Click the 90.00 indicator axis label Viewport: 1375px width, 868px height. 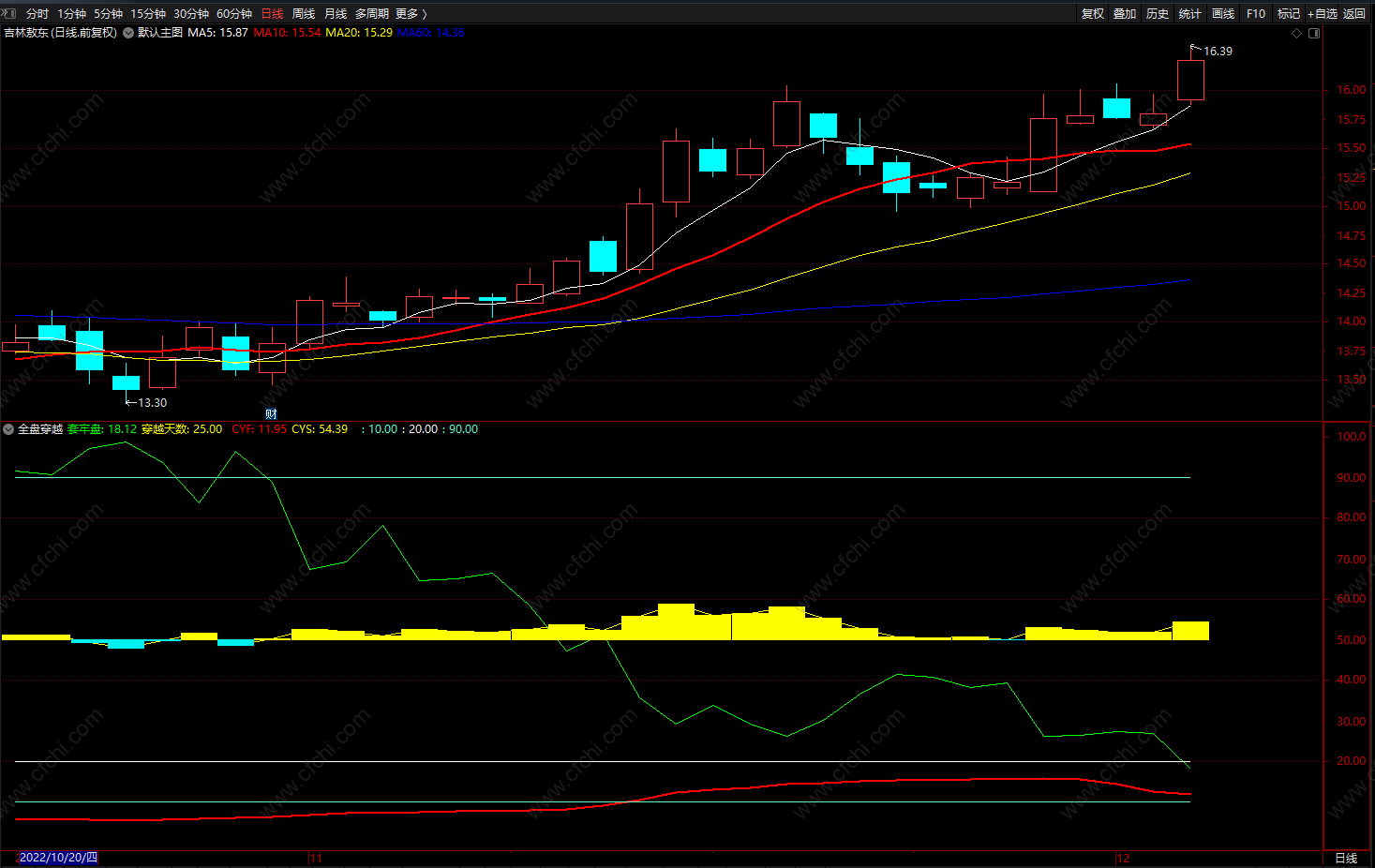pos(1351,478)
